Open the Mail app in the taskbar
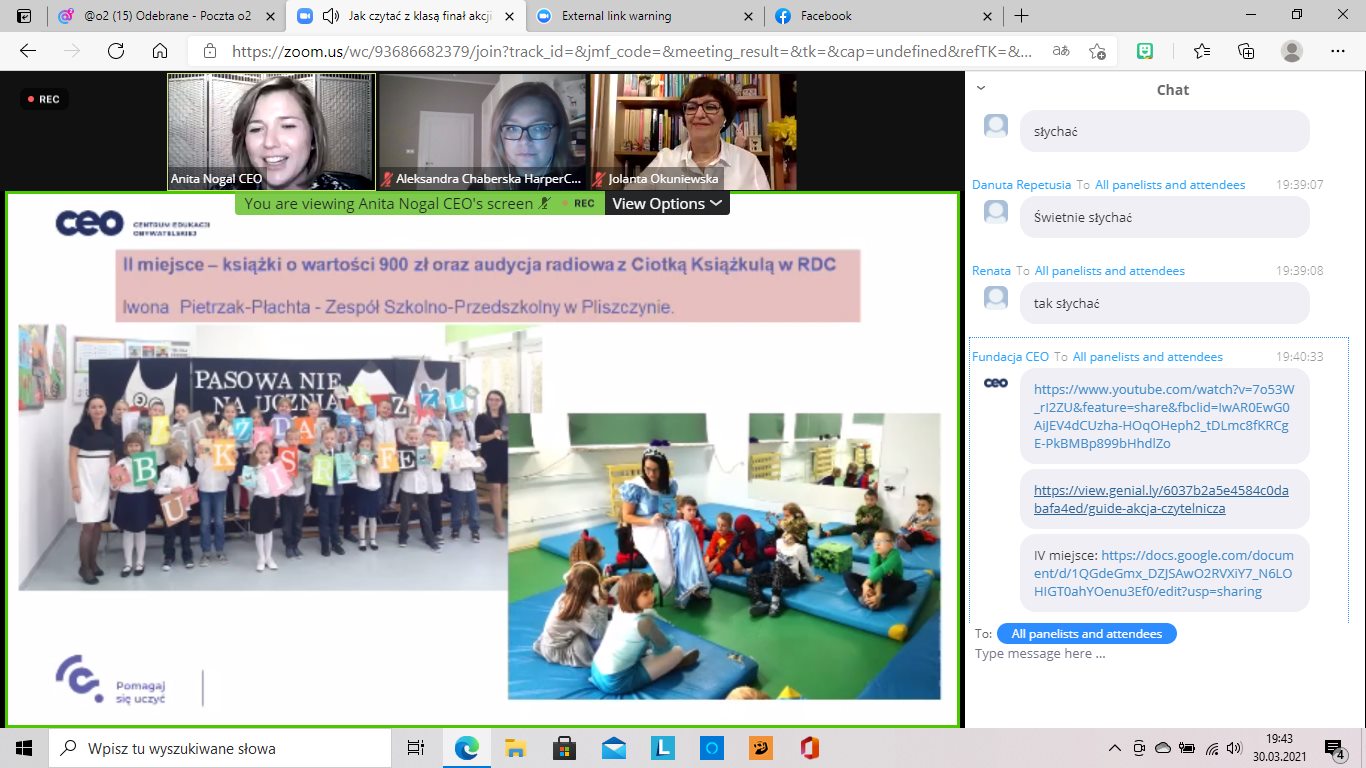Screen dimensions: 1366x768 [x=614, y=748]
